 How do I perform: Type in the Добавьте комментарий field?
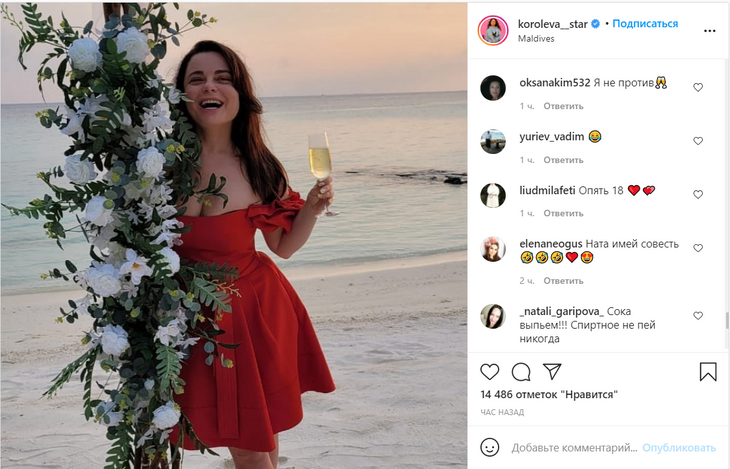click(x=573, y=447)
